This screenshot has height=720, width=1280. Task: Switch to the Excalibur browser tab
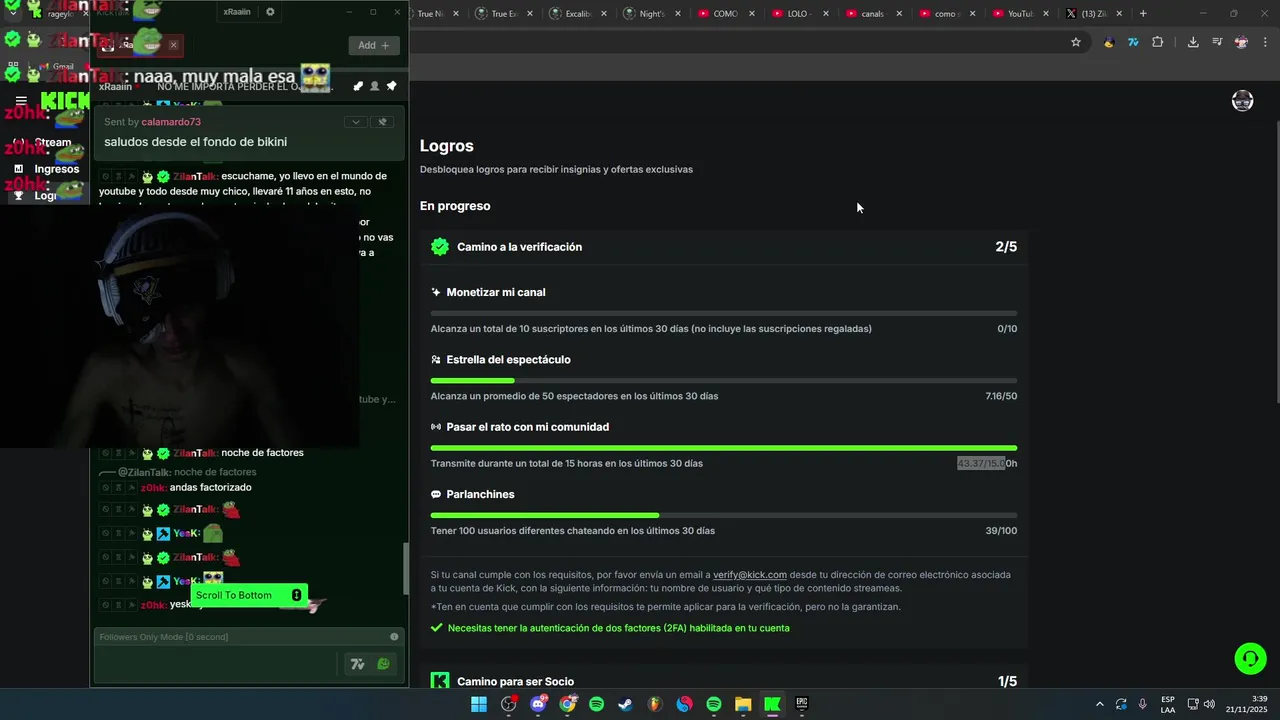click(x=580, y=13)
